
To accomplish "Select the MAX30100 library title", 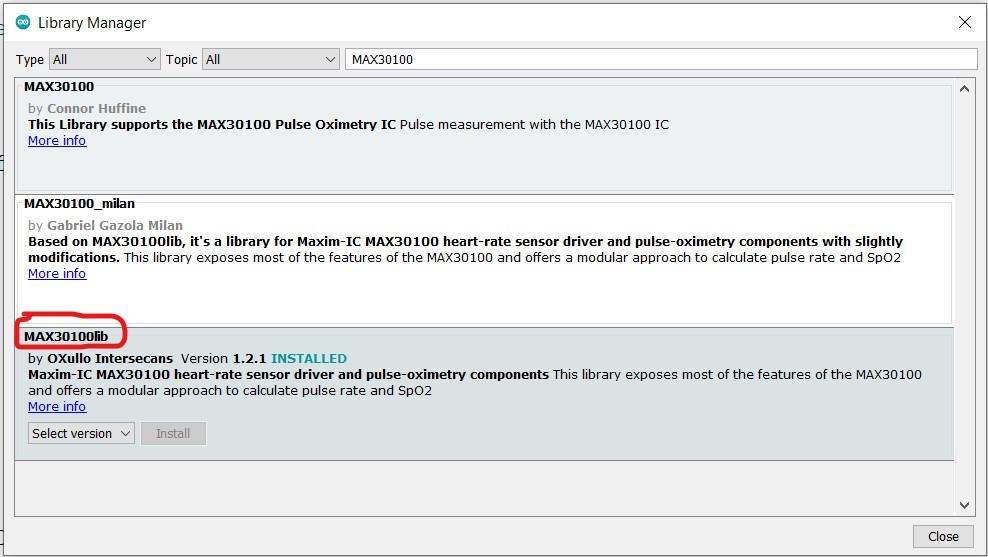I will point(59,86).
